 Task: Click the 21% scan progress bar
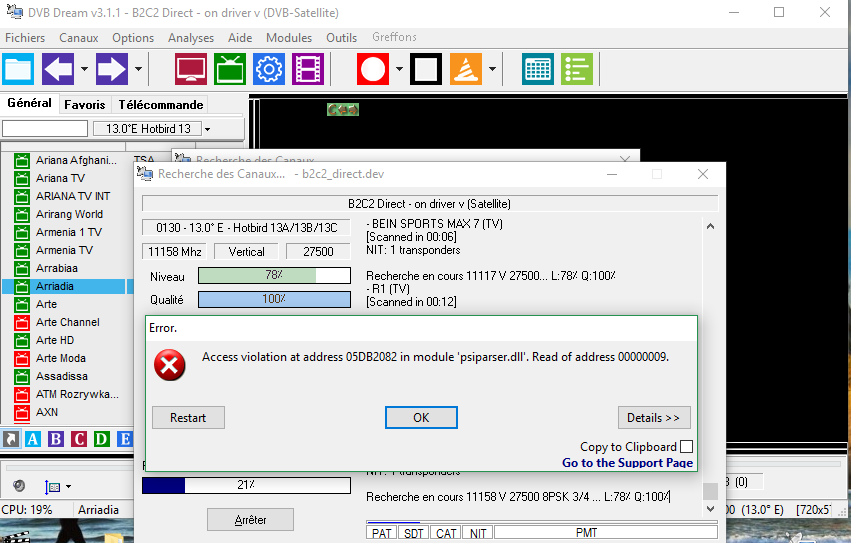pyautogui.click(x=246, y=485)
